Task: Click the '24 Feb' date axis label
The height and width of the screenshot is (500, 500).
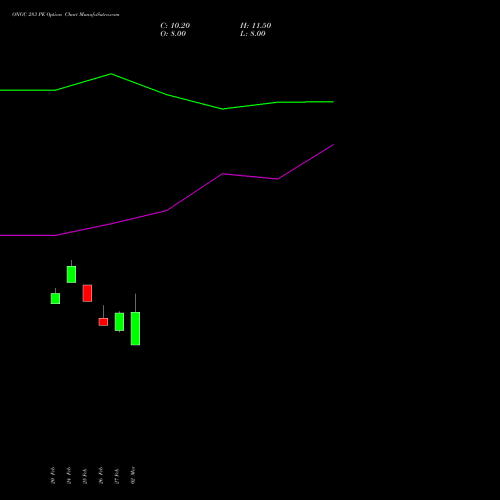Action: (69, 476)
